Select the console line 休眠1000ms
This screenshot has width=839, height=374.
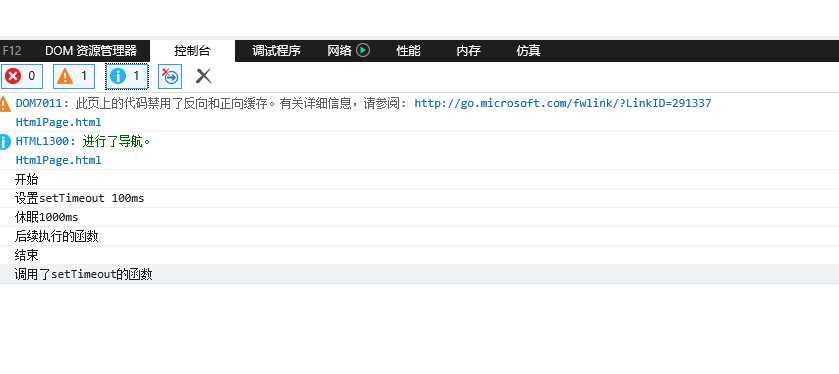pos(420,217)
